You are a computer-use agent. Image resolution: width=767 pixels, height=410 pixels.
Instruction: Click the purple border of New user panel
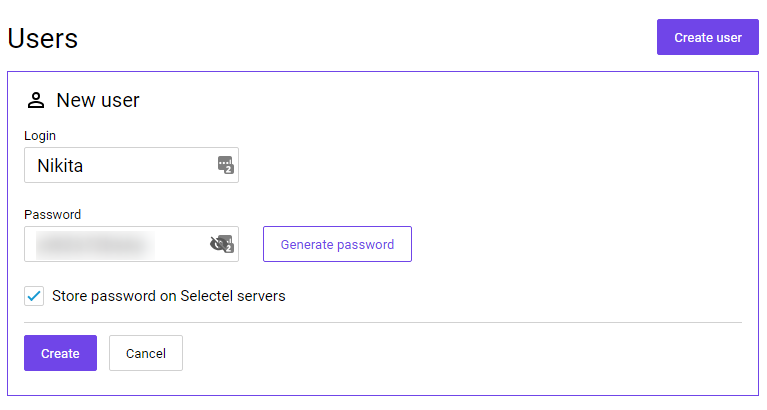click(x=383, y=72)
